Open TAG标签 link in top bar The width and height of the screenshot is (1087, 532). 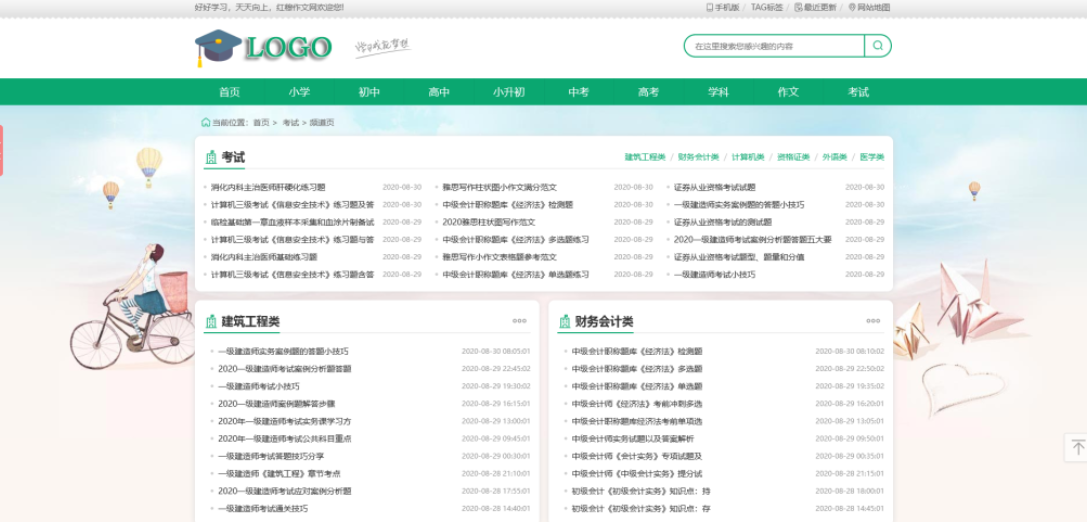tap(766, 7)
